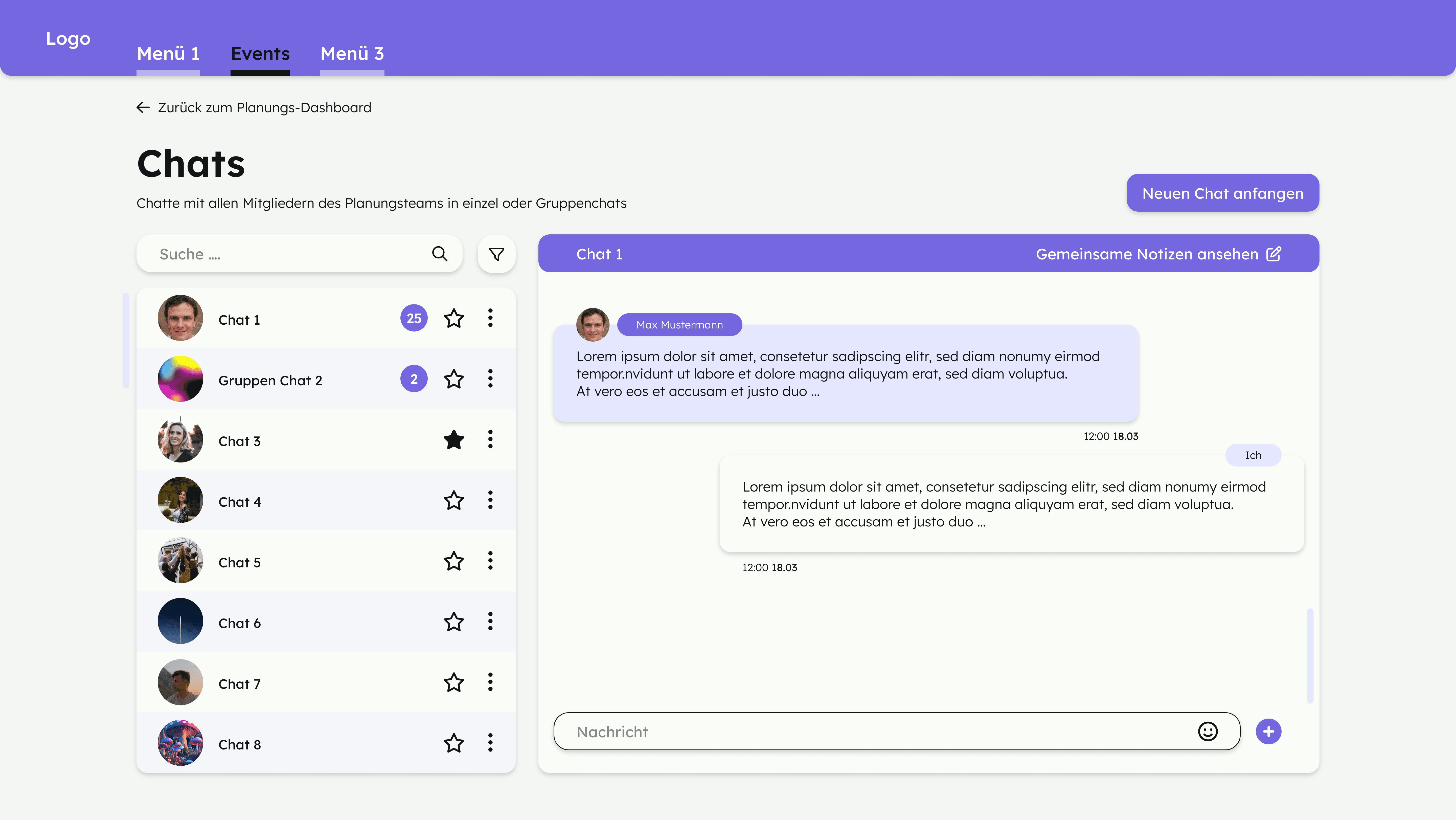Open Gemeinsame Notizen ansehen link
Image resolution: width=1456 pixels, height=820 pixels.
tap(1146, 254)
